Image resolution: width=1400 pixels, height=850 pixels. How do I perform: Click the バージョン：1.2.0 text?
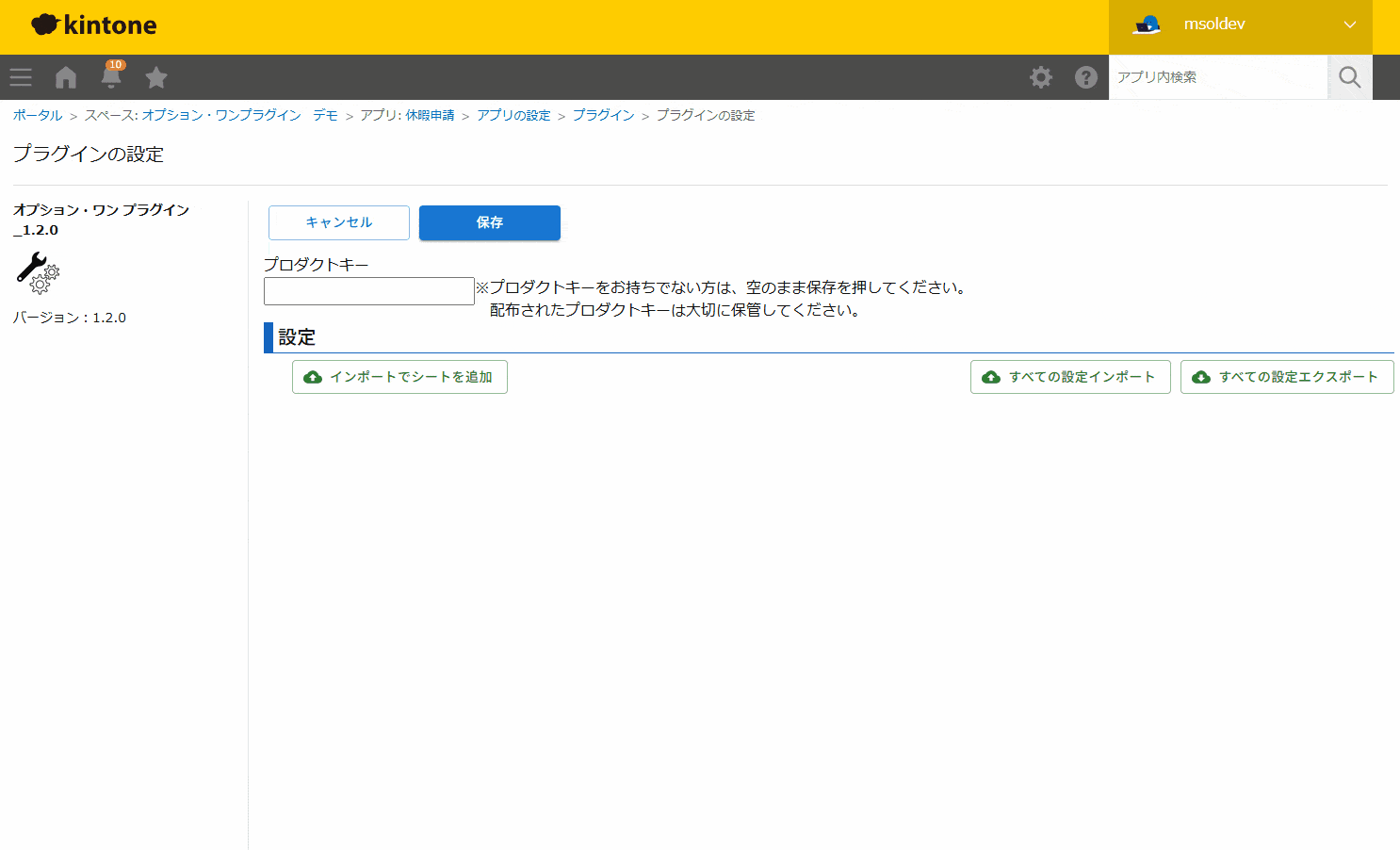tap(70, 318)
